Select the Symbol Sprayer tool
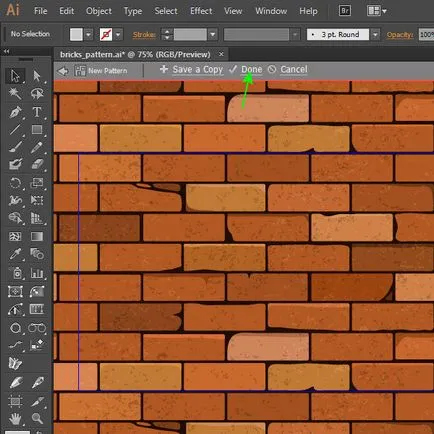Viewport: 434px width, 434px height. click(x=15, y=273)
